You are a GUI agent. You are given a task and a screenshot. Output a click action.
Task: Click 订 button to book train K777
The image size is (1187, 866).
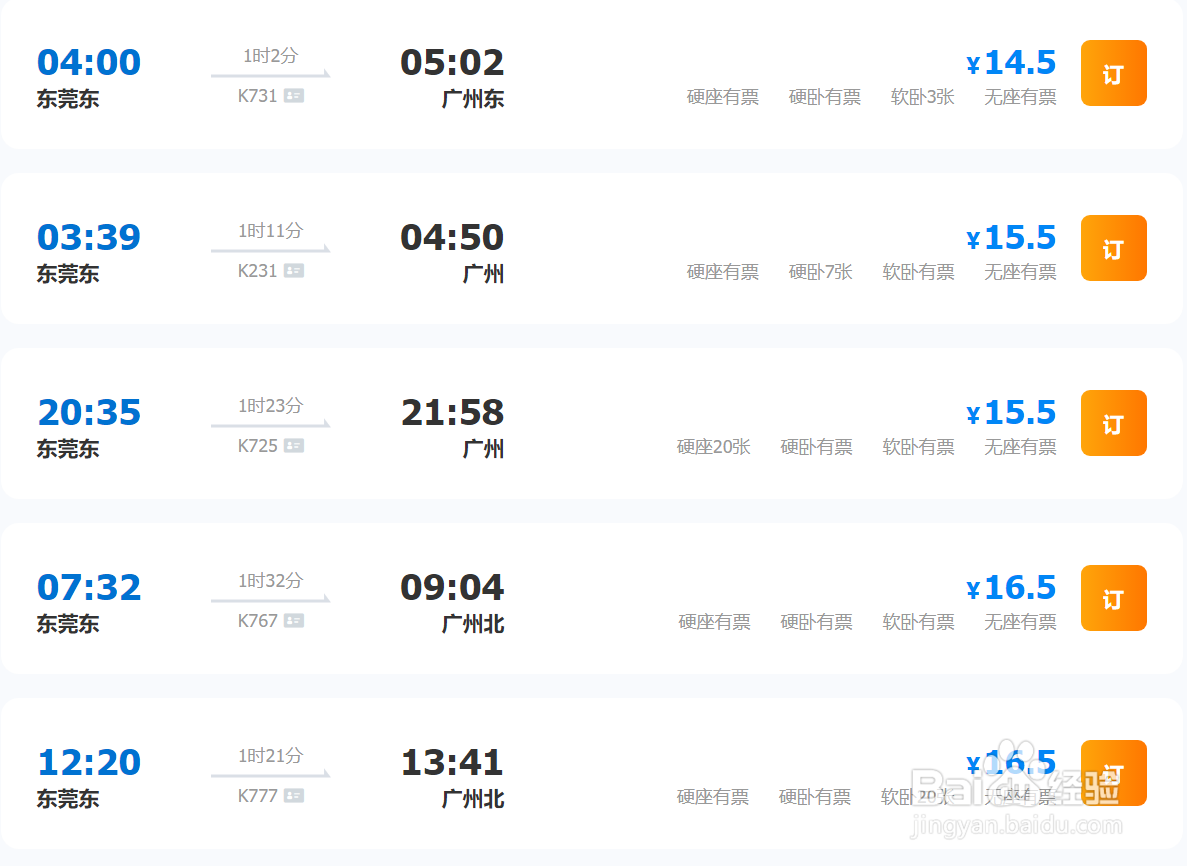pyautogui.click(x=1113, y=773)
